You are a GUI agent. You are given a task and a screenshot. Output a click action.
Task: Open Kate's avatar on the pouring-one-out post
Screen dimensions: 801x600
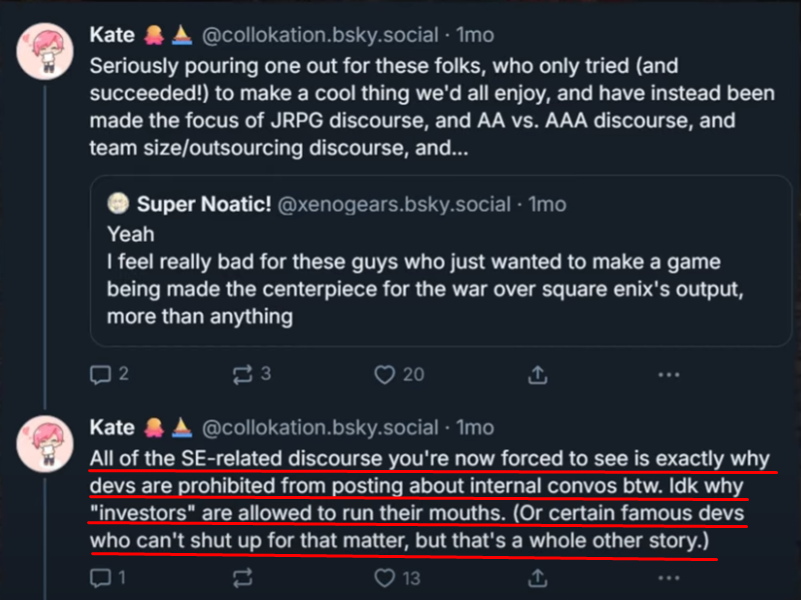coord(44,52)
